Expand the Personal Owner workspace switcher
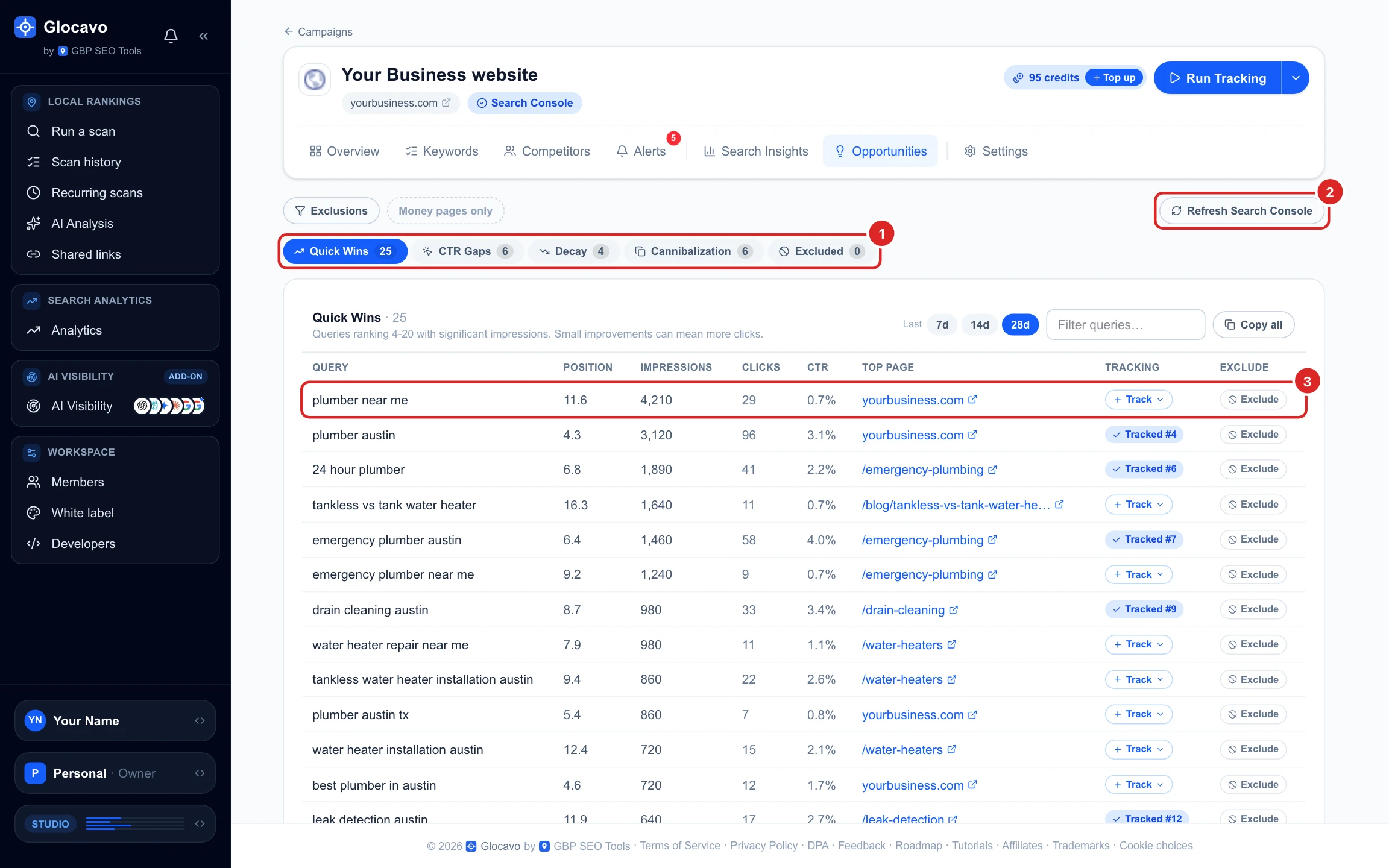This screenshot has height=868, width=1389. 115,773
